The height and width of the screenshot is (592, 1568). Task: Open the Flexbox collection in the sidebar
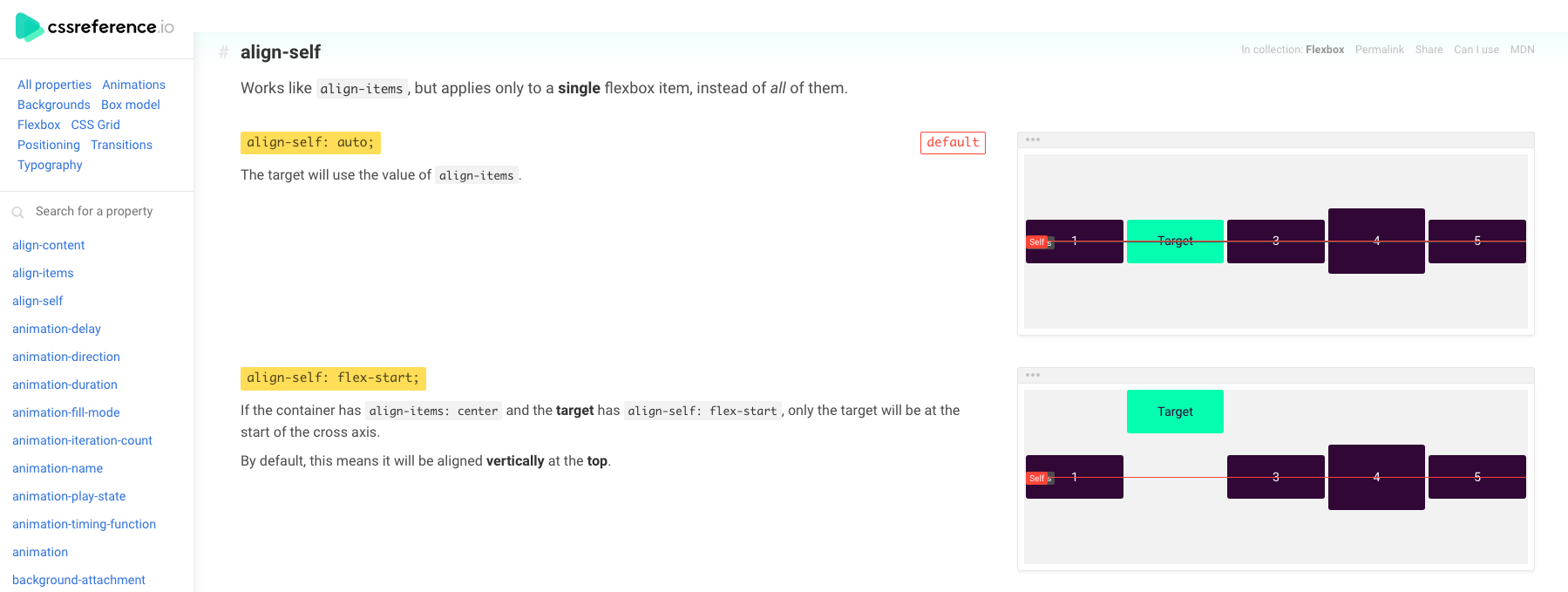coord(39,125)
